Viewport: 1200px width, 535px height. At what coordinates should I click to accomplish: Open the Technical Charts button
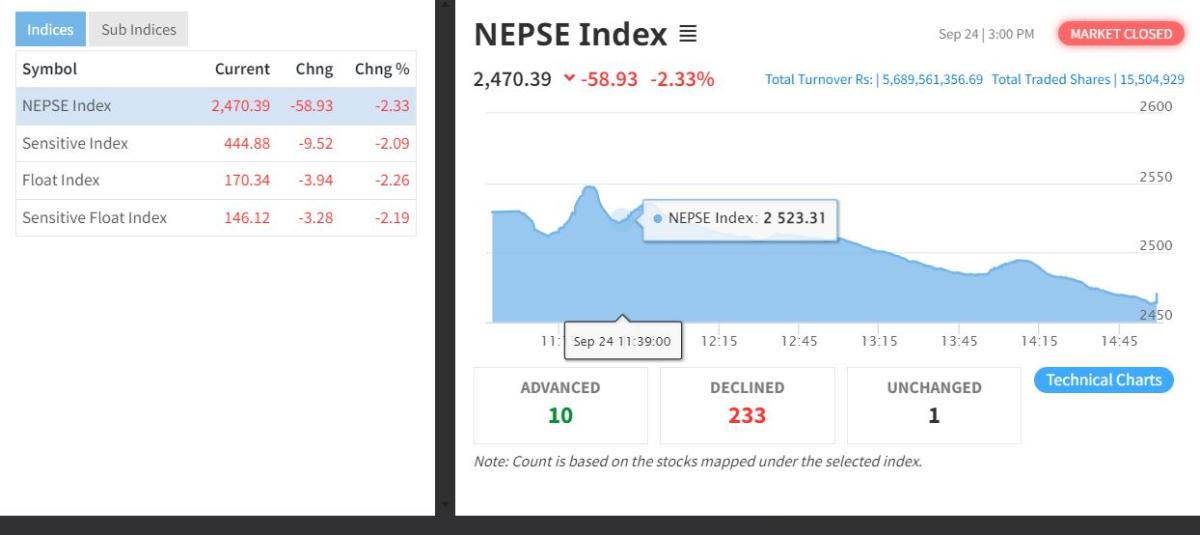pyautogui.click(x=1103, y=380)
